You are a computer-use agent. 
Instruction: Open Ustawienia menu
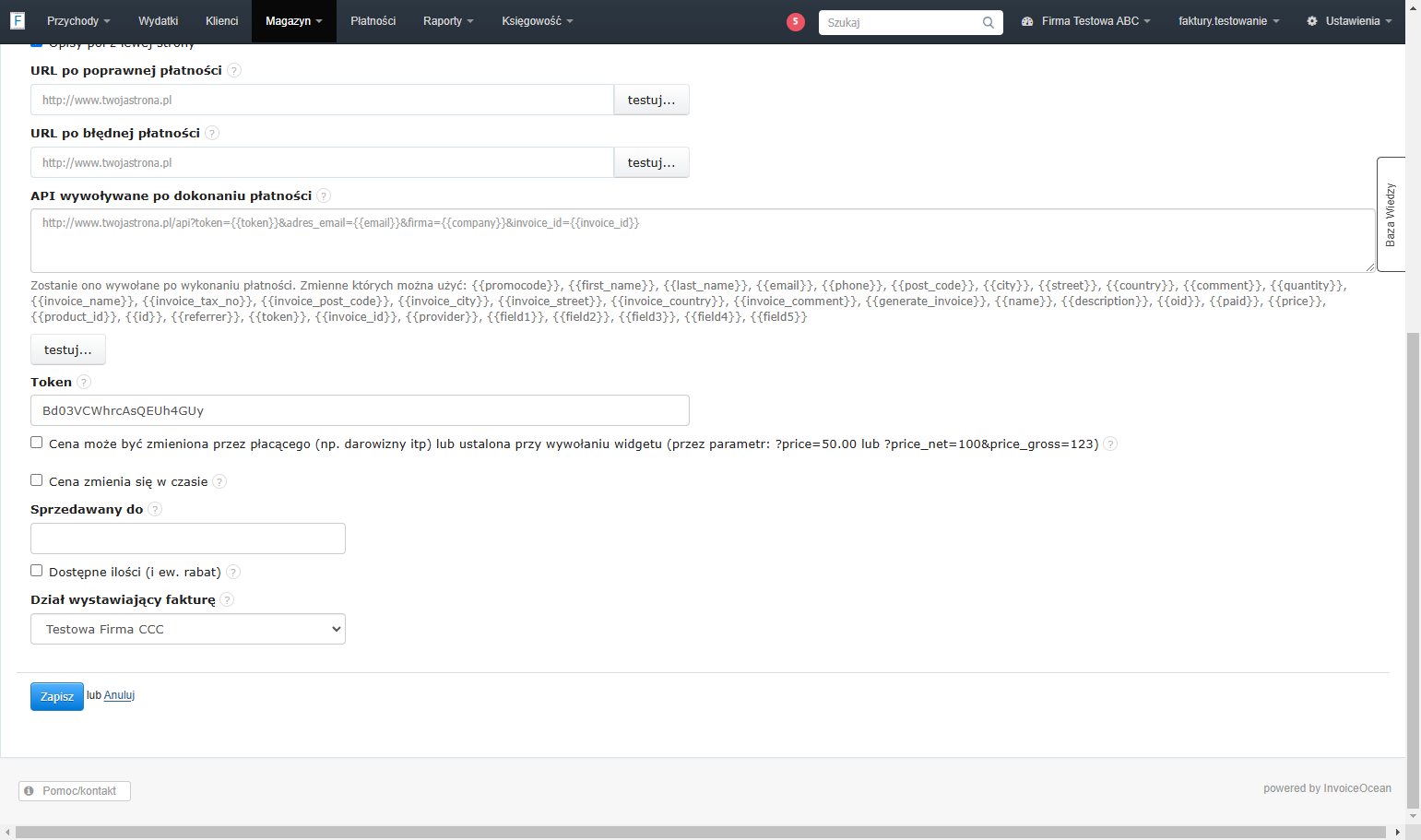click(x=1349, y=21)
